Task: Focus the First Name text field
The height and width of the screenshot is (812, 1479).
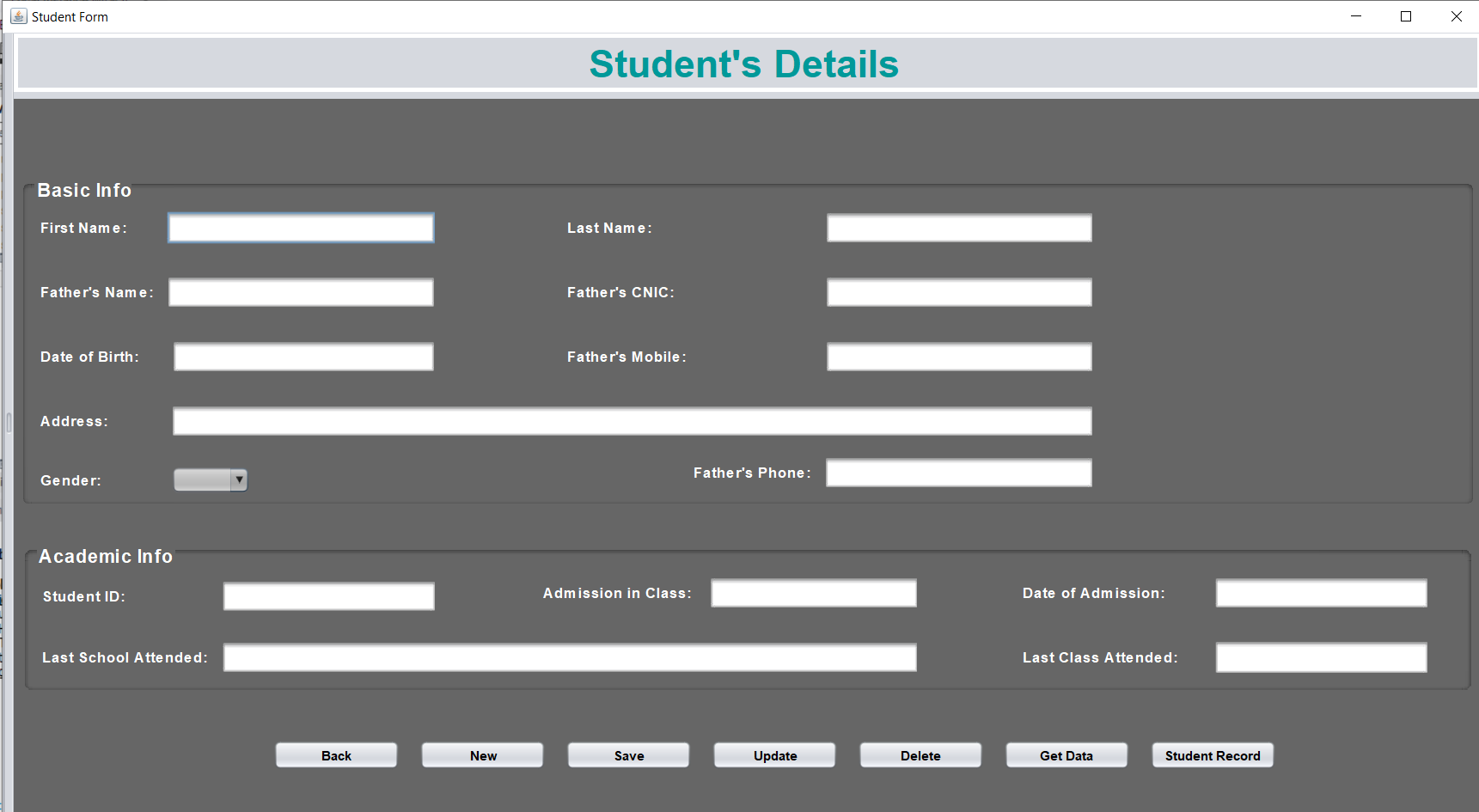Action: pos(301,229)
